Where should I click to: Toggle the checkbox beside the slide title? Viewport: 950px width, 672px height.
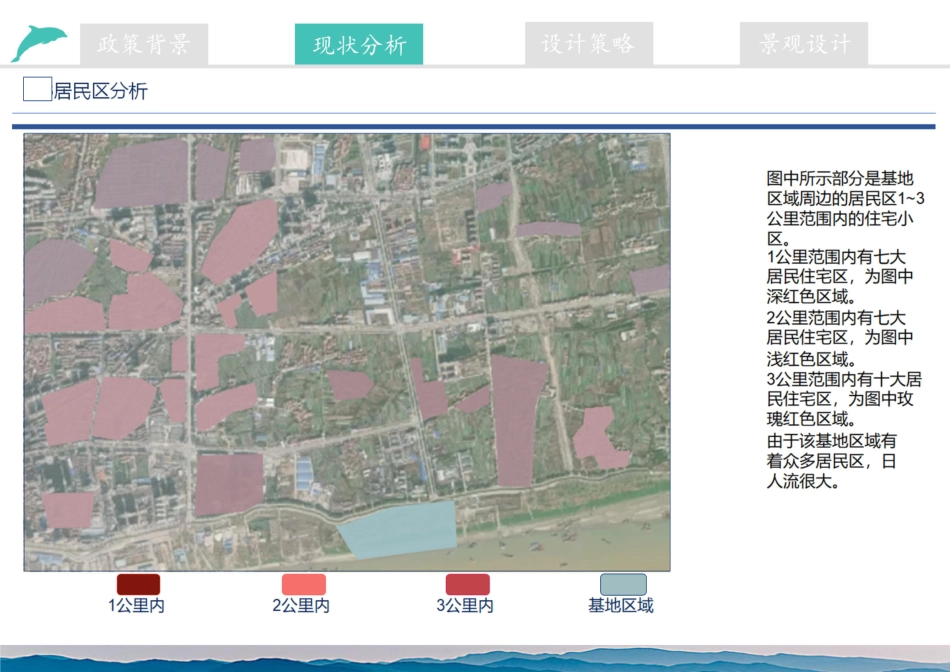tap(35, 89)
